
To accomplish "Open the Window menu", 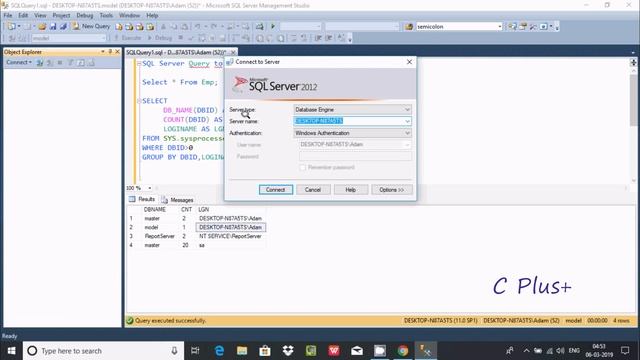I will [x=129, y=16].
